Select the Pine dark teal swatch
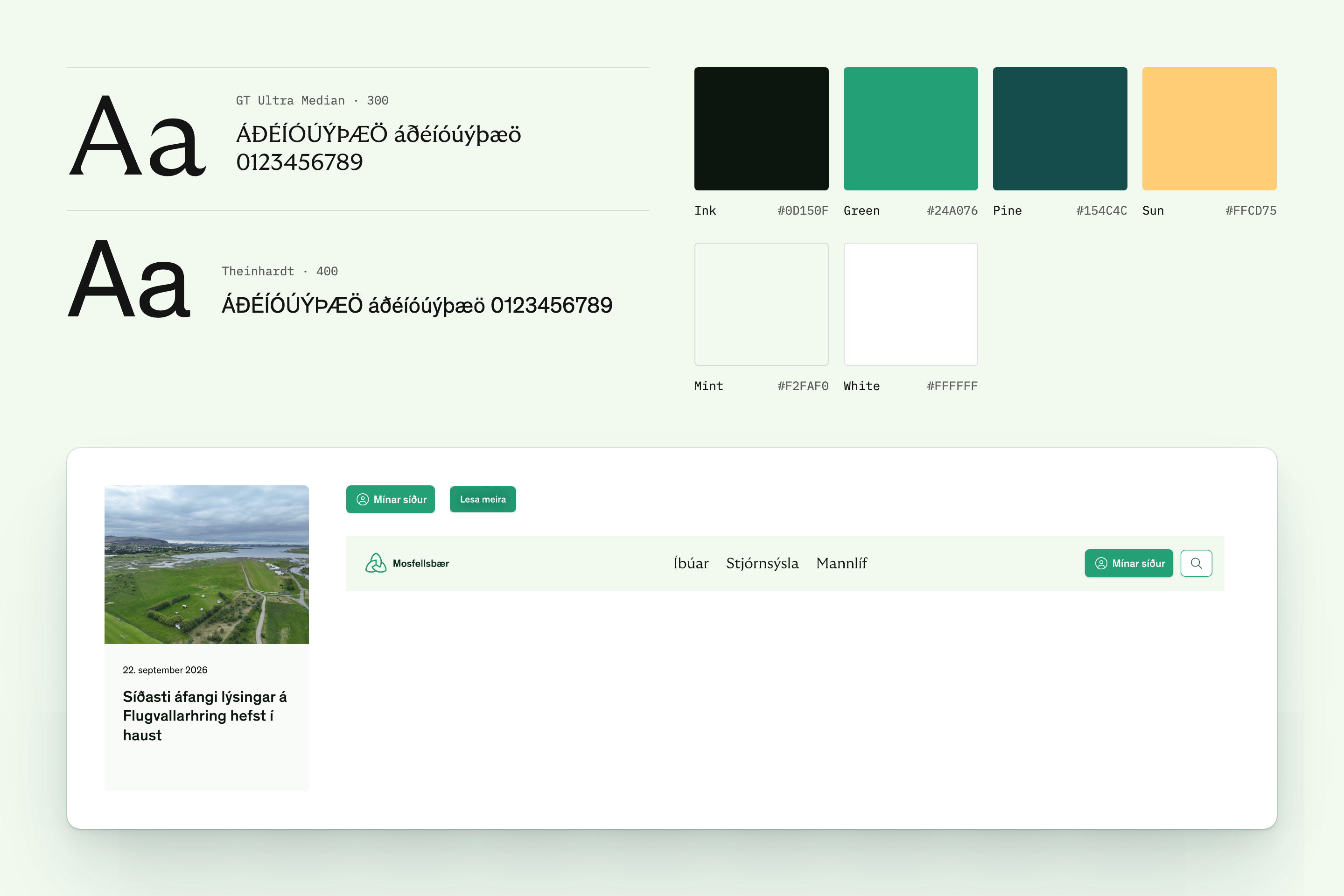 pyautogui.click(x=1060, y=129)
